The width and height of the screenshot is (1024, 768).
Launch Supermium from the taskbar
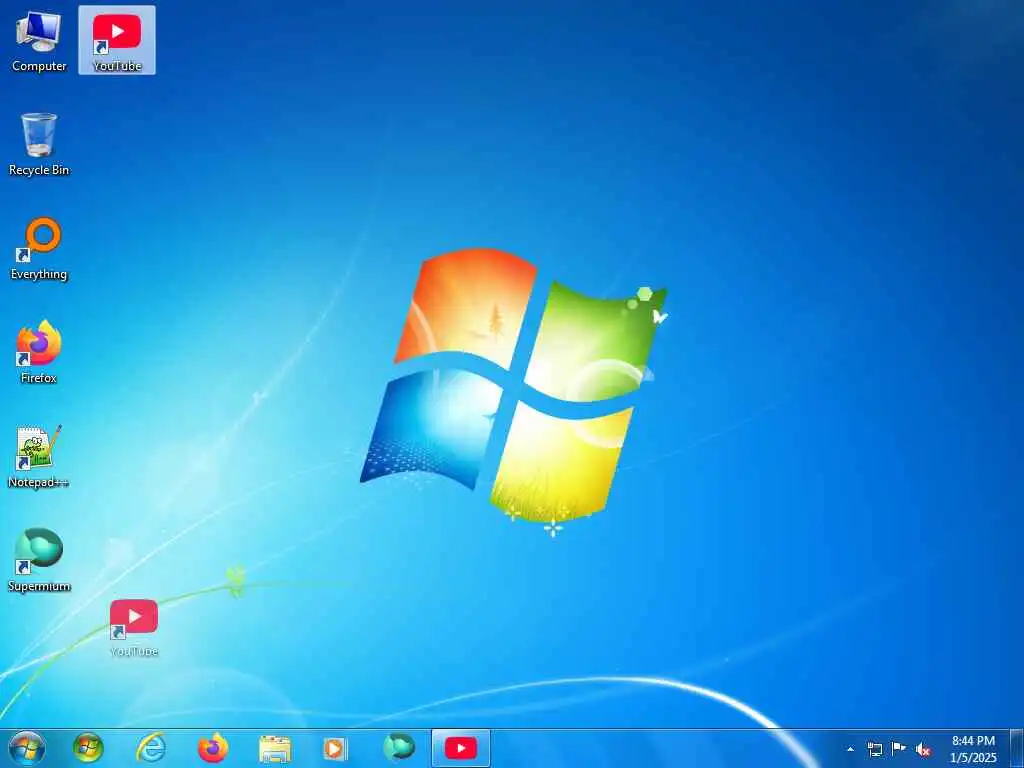coord(399,748)
